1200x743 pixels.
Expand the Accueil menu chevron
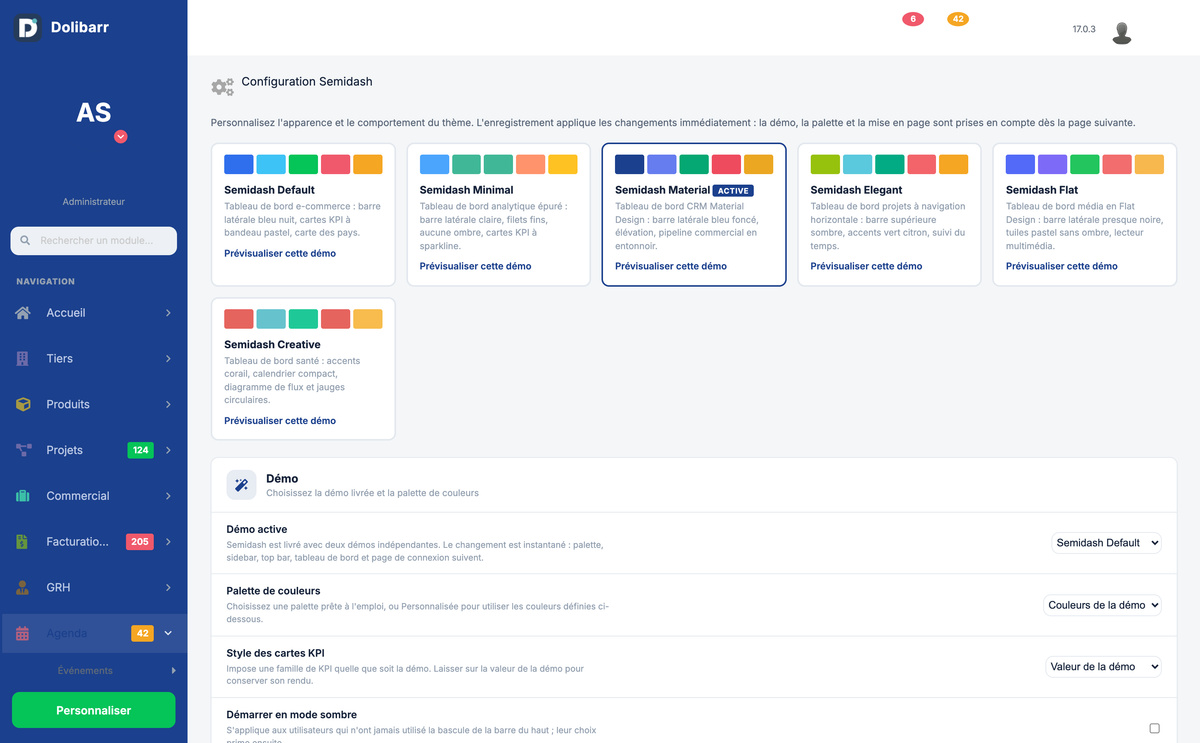click(168, 313)
